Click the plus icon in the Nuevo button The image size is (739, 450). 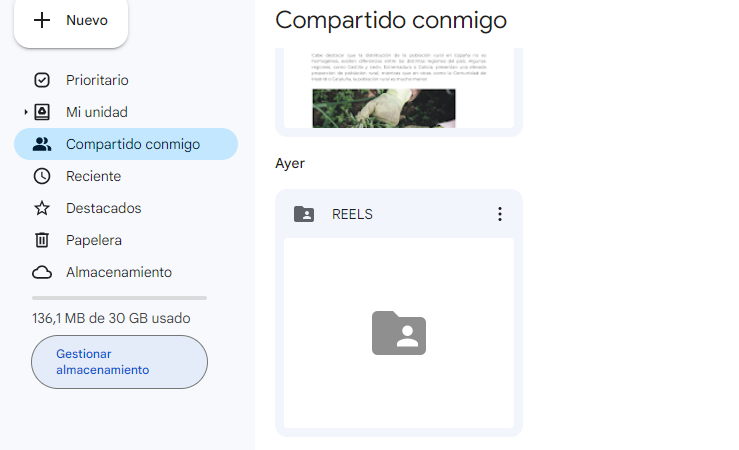[x=42, y=20]
